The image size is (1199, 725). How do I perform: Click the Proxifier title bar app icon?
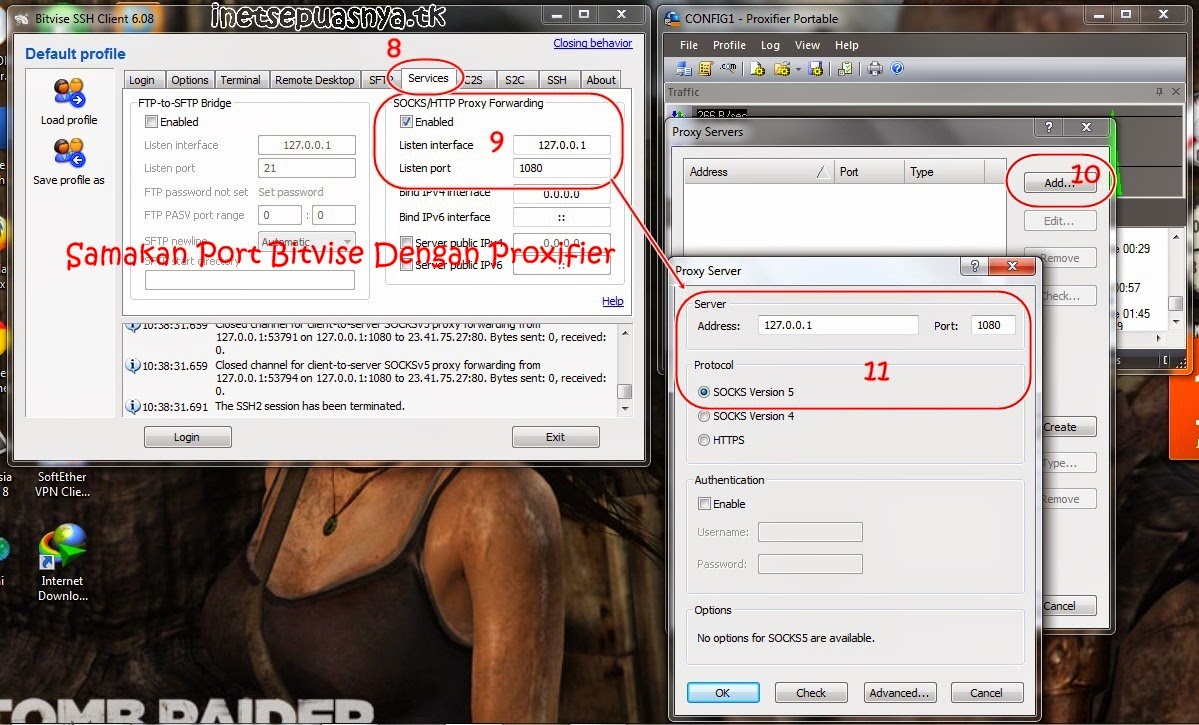pos(672,18)
